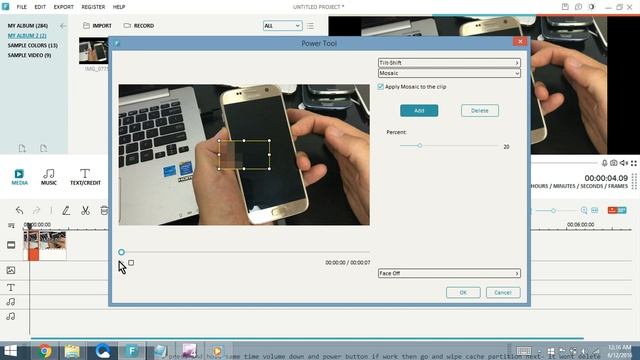Click the fullscreen preview icon

(634, 163)
